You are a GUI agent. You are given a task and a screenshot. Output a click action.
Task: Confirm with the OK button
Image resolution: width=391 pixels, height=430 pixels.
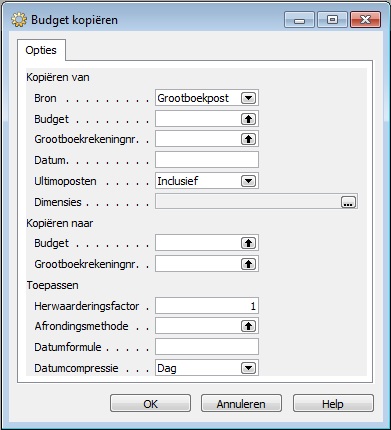point(150,404)
